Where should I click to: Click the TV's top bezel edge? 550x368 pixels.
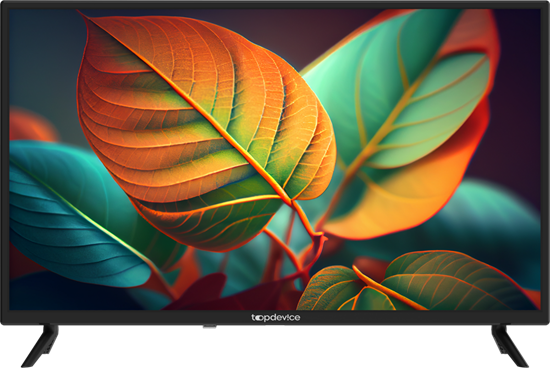pos(275,5)
